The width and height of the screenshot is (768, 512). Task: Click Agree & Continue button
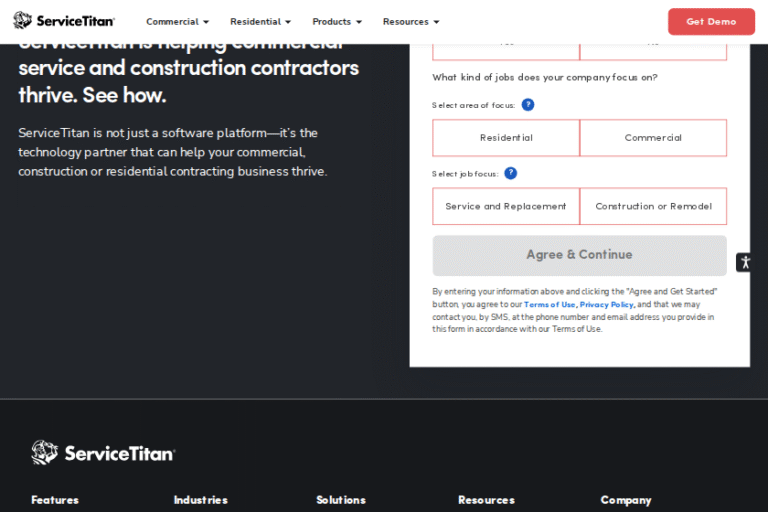point(579,255)
